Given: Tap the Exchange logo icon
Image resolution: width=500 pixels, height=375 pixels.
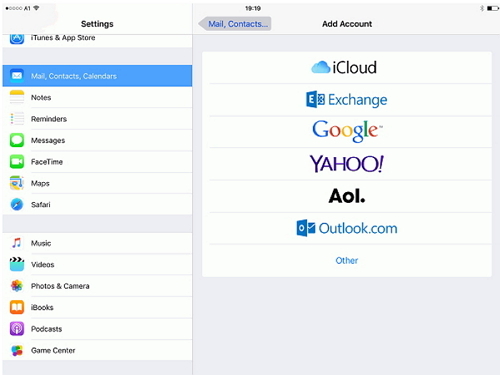Looking at the screenshot, I should (315, 99).
